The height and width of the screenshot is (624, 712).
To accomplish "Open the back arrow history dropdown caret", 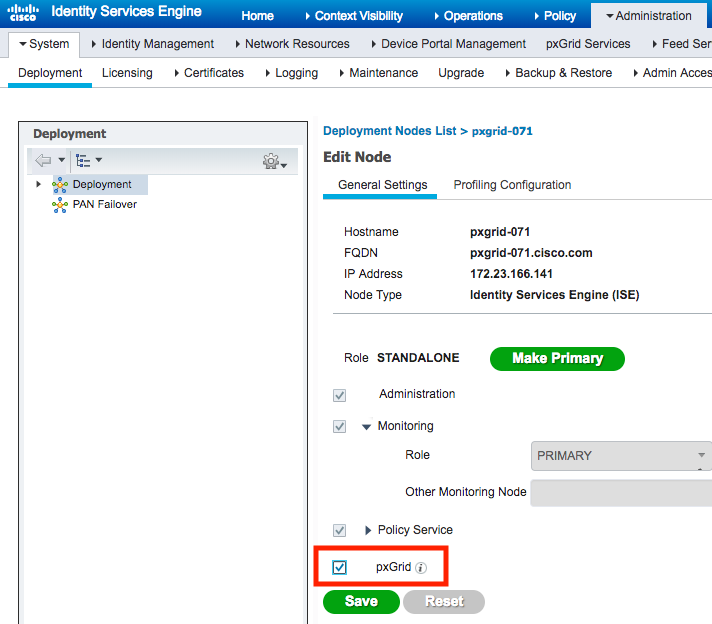I will click(x=61, y=160).
